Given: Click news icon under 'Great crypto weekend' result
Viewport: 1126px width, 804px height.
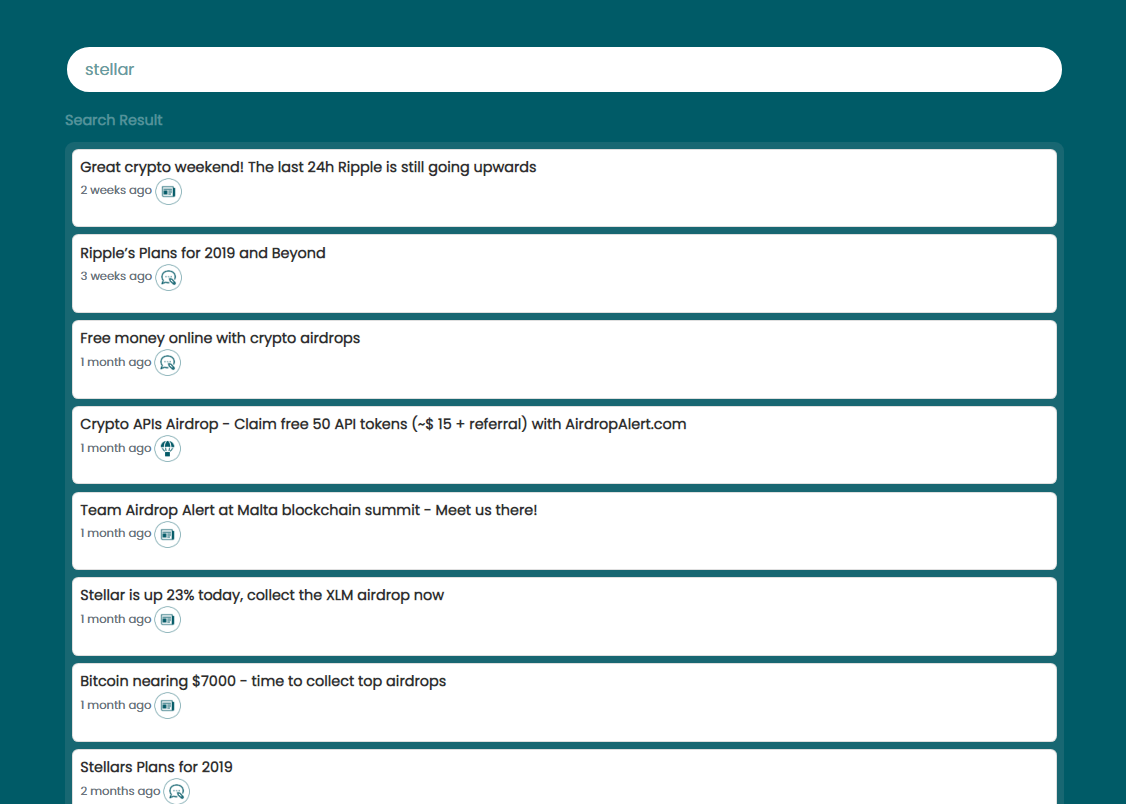Looking at the screenshot, I should (169, 192).
